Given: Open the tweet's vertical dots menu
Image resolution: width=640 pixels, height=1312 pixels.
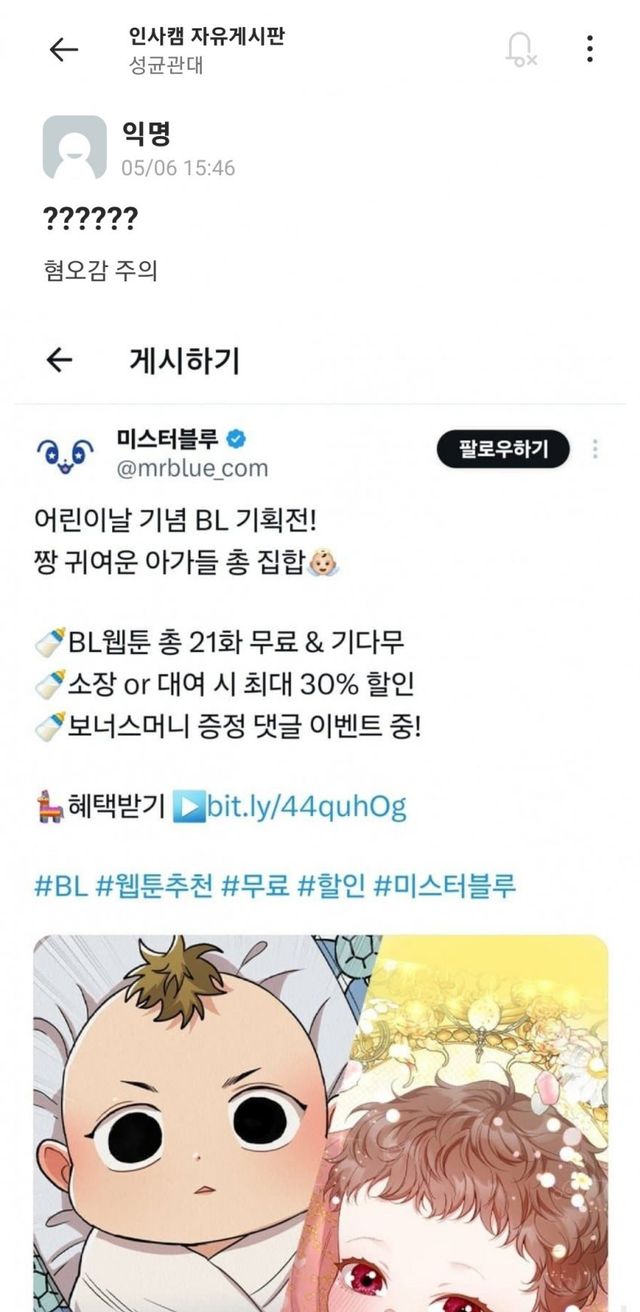Looking at the screenshot, I should (595, 449).
